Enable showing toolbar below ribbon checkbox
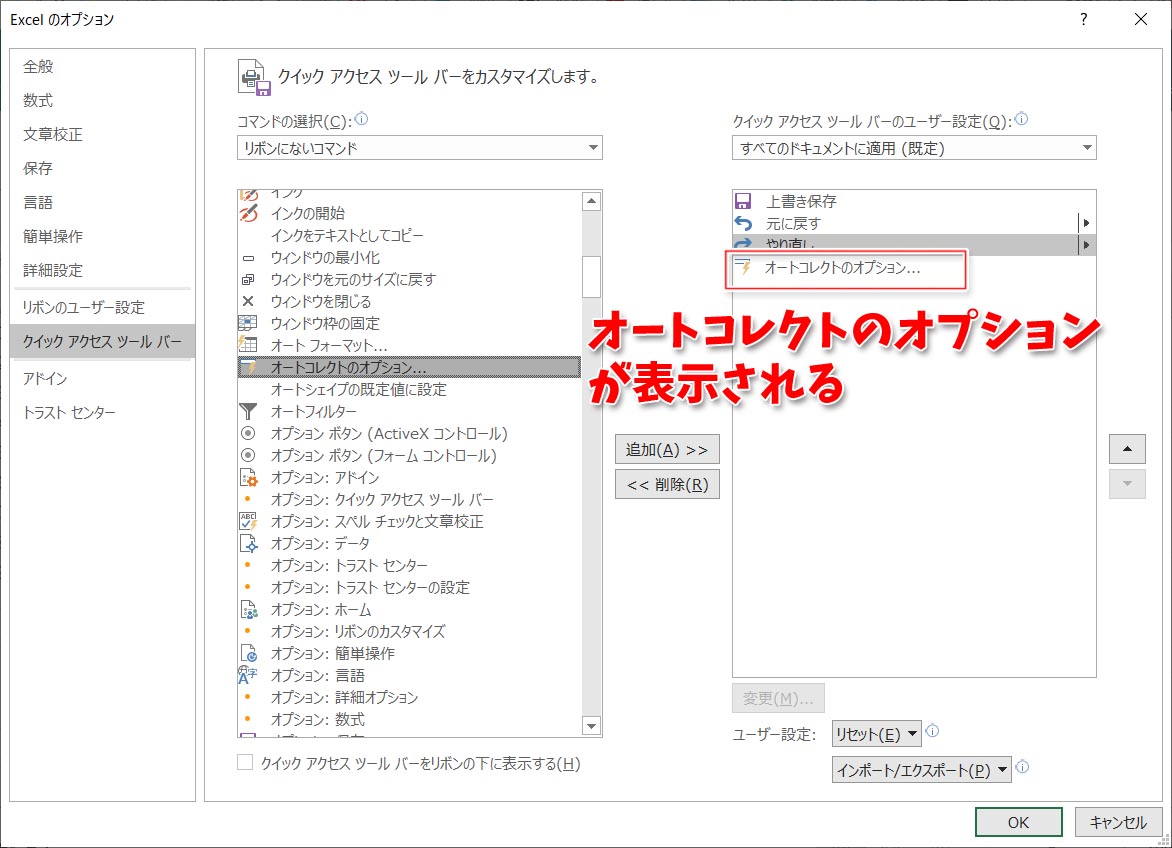Screen dimensions: 1172x848 point(245,762)
